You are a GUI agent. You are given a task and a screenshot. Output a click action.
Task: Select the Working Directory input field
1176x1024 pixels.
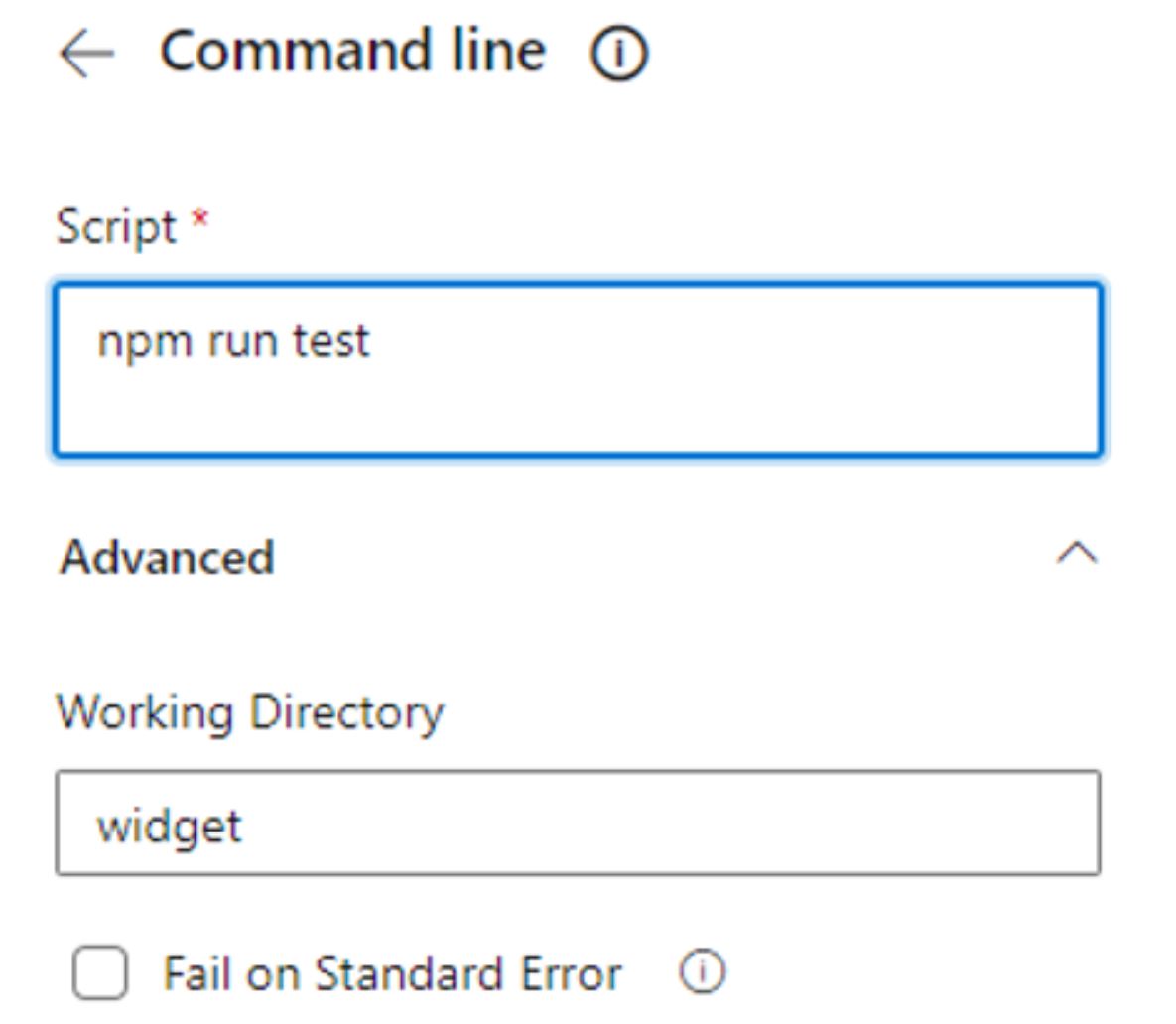pyautogui.click(x=578, y=823)
